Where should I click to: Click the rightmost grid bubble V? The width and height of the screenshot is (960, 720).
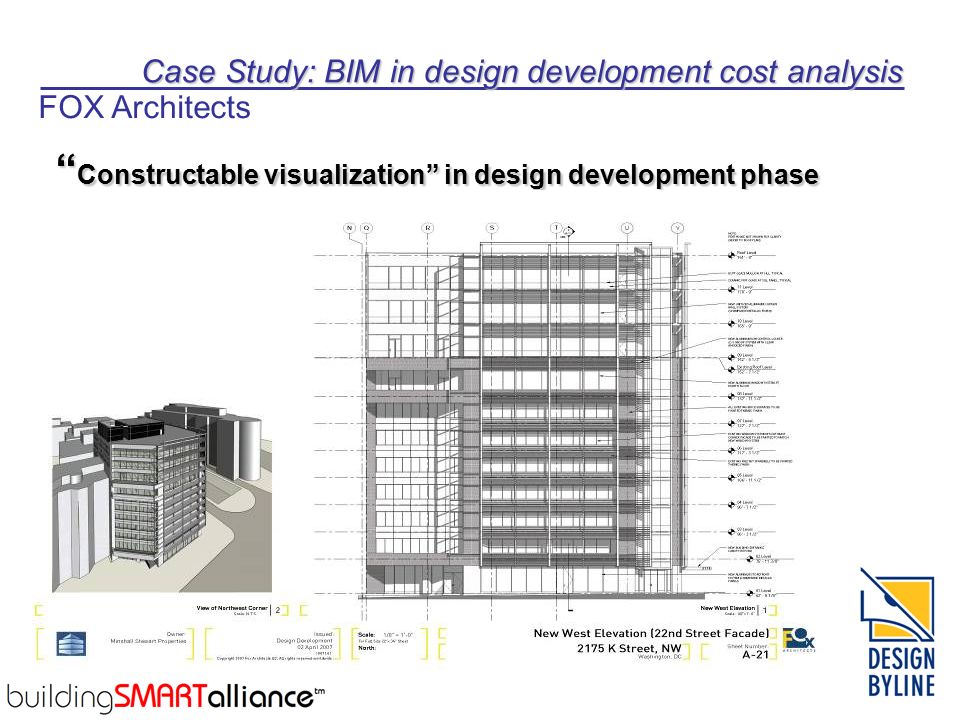point(677,228)
